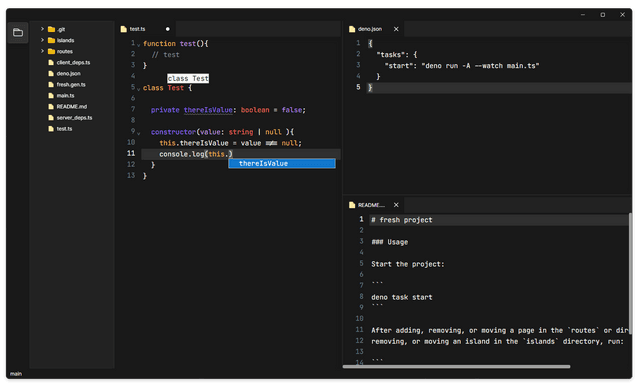The height and width of the screenshot is (385, 640).
Task: Open main.ts from the file tree
Action: coord(65,96)
